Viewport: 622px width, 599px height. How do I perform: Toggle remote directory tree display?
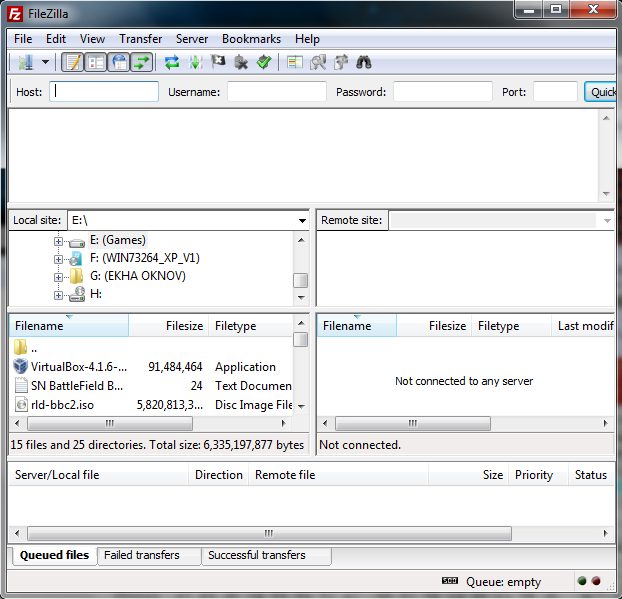tap(119, 62)
